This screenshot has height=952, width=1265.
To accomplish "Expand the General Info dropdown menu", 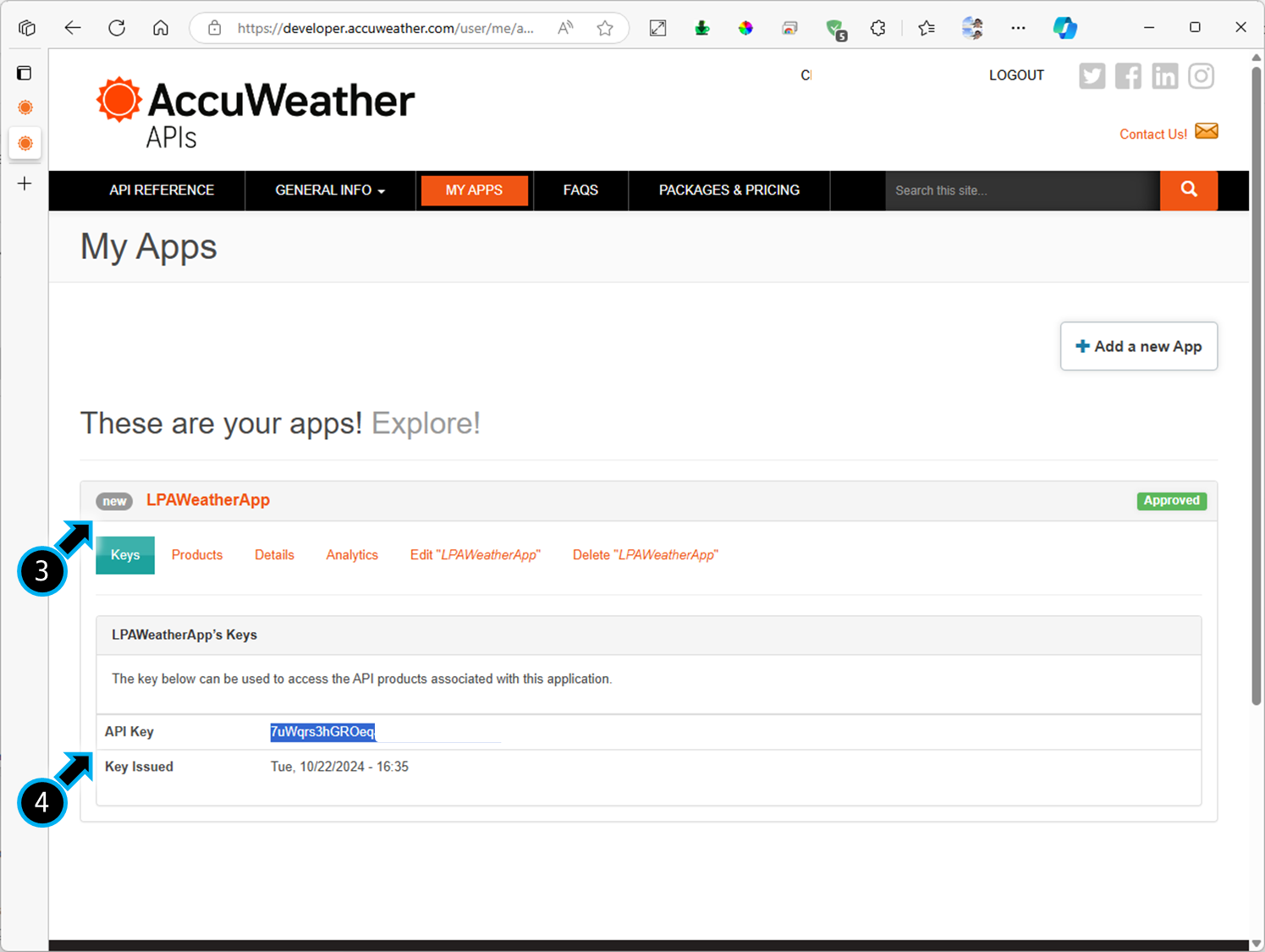I will [330, 190].
